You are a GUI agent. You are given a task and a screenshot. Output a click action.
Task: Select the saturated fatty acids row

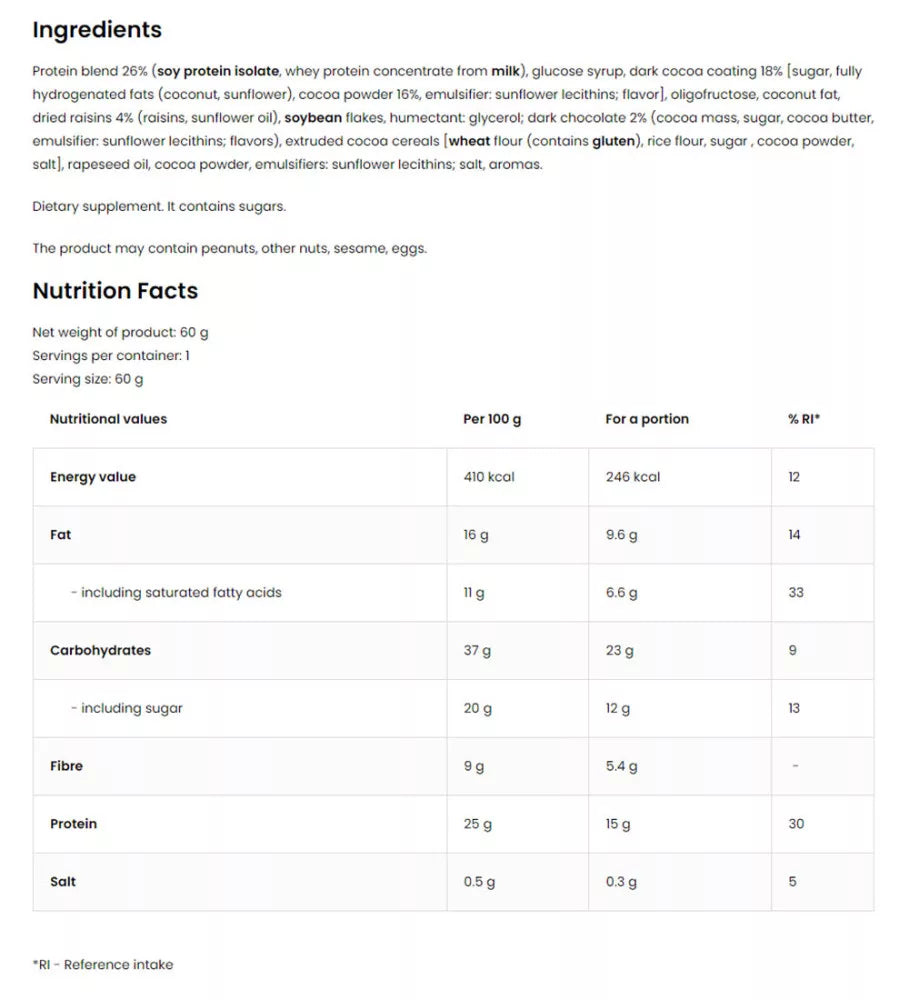454,592
